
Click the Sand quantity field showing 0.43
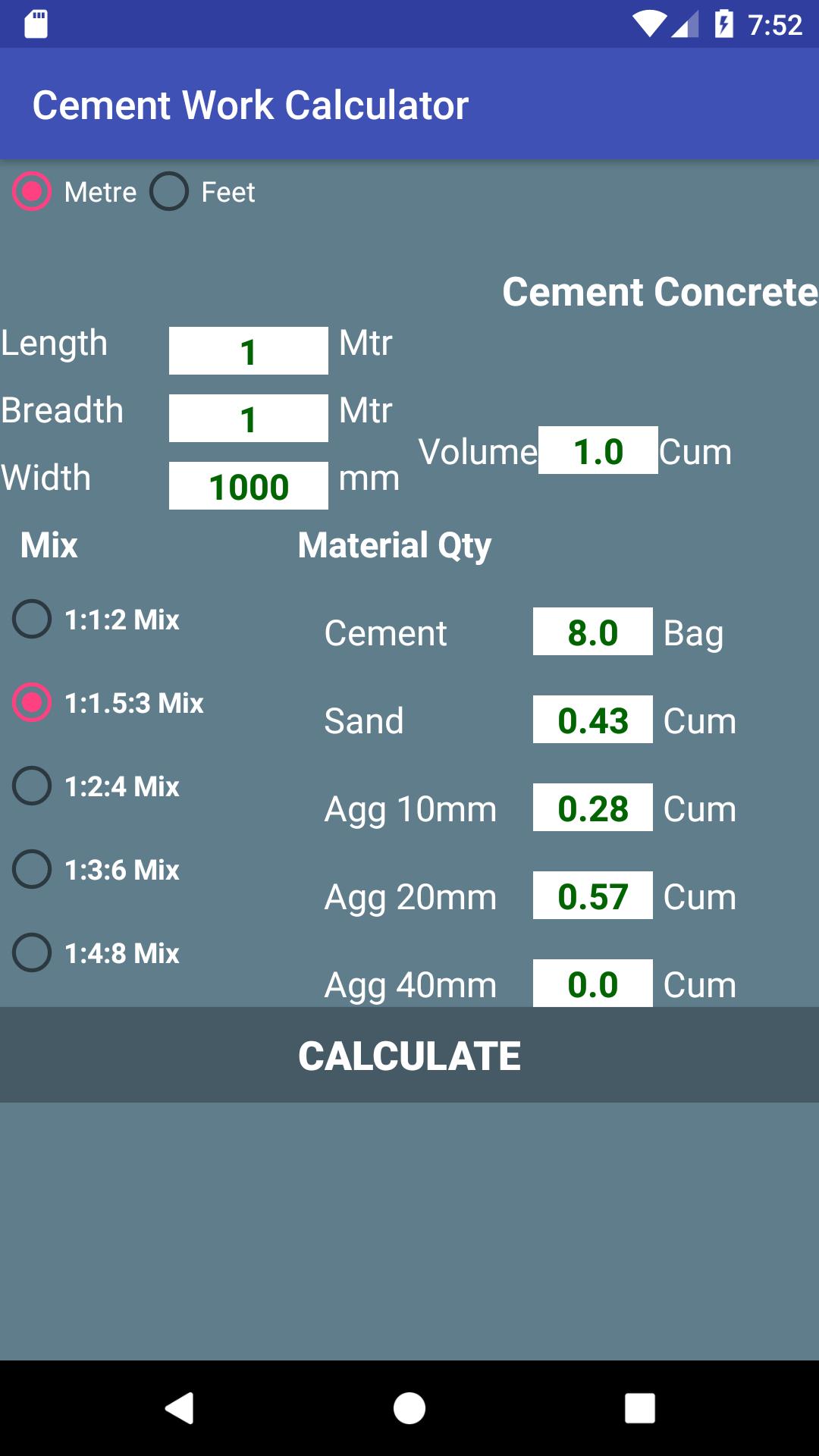click(x=594, y=719)
